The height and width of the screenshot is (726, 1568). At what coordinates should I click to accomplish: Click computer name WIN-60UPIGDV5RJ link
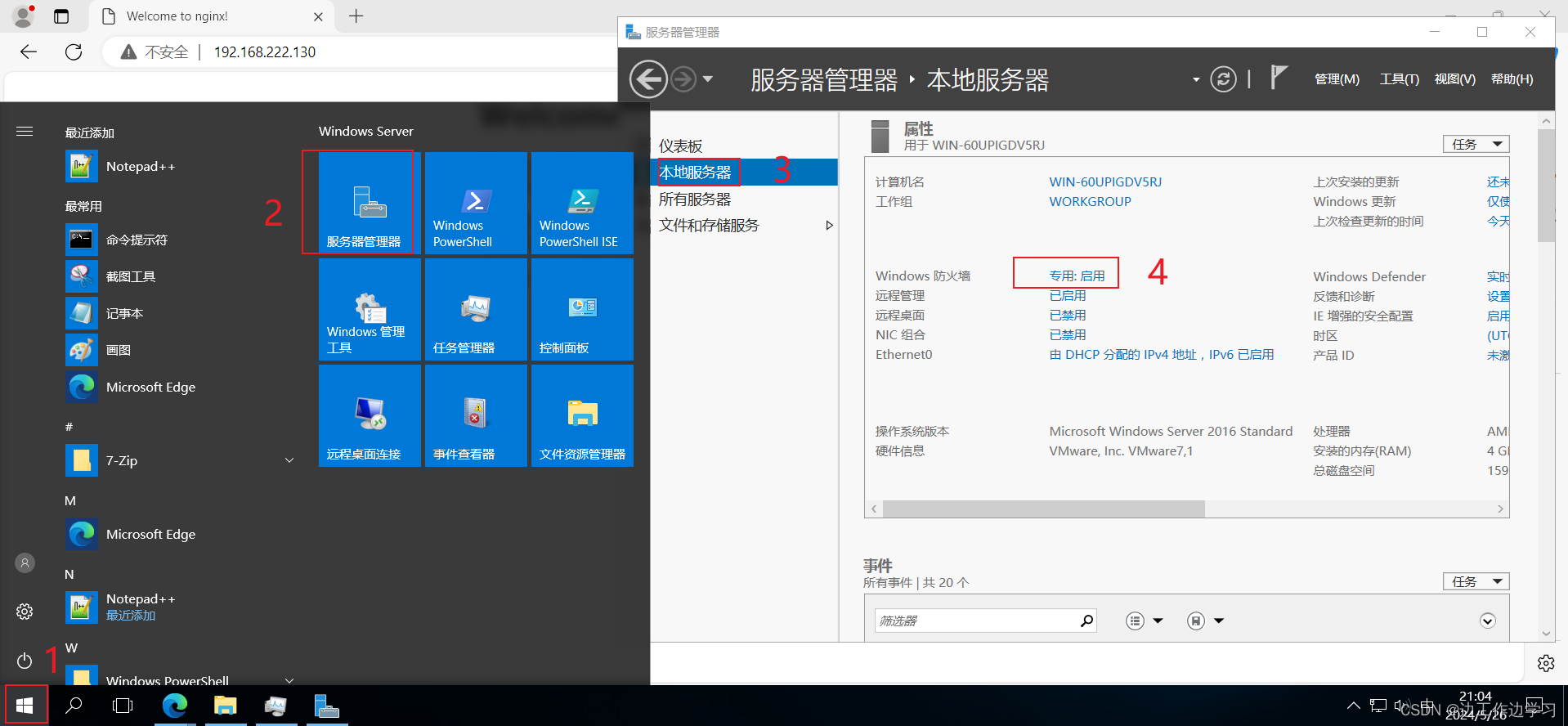tap(1105, 182)
